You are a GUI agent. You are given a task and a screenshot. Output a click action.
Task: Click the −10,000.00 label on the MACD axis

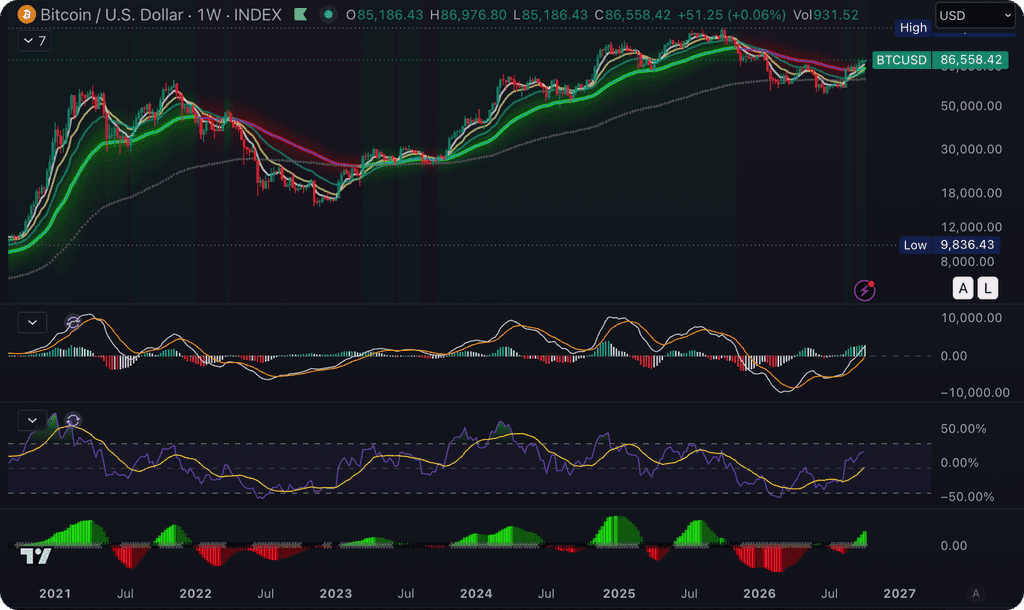(x=974, y=392)
